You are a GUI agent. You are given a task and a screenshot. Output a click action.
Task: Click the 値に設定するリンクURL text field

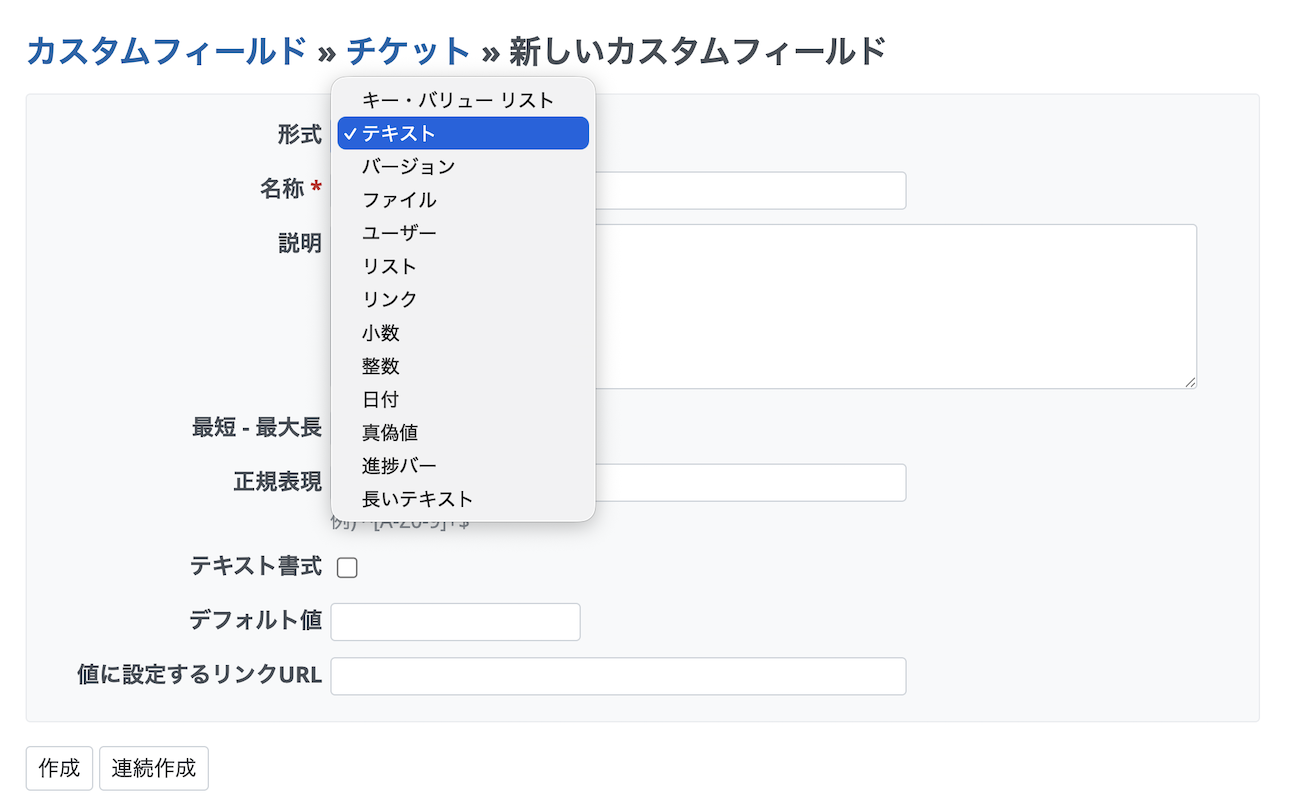click(x=618, y=676)
